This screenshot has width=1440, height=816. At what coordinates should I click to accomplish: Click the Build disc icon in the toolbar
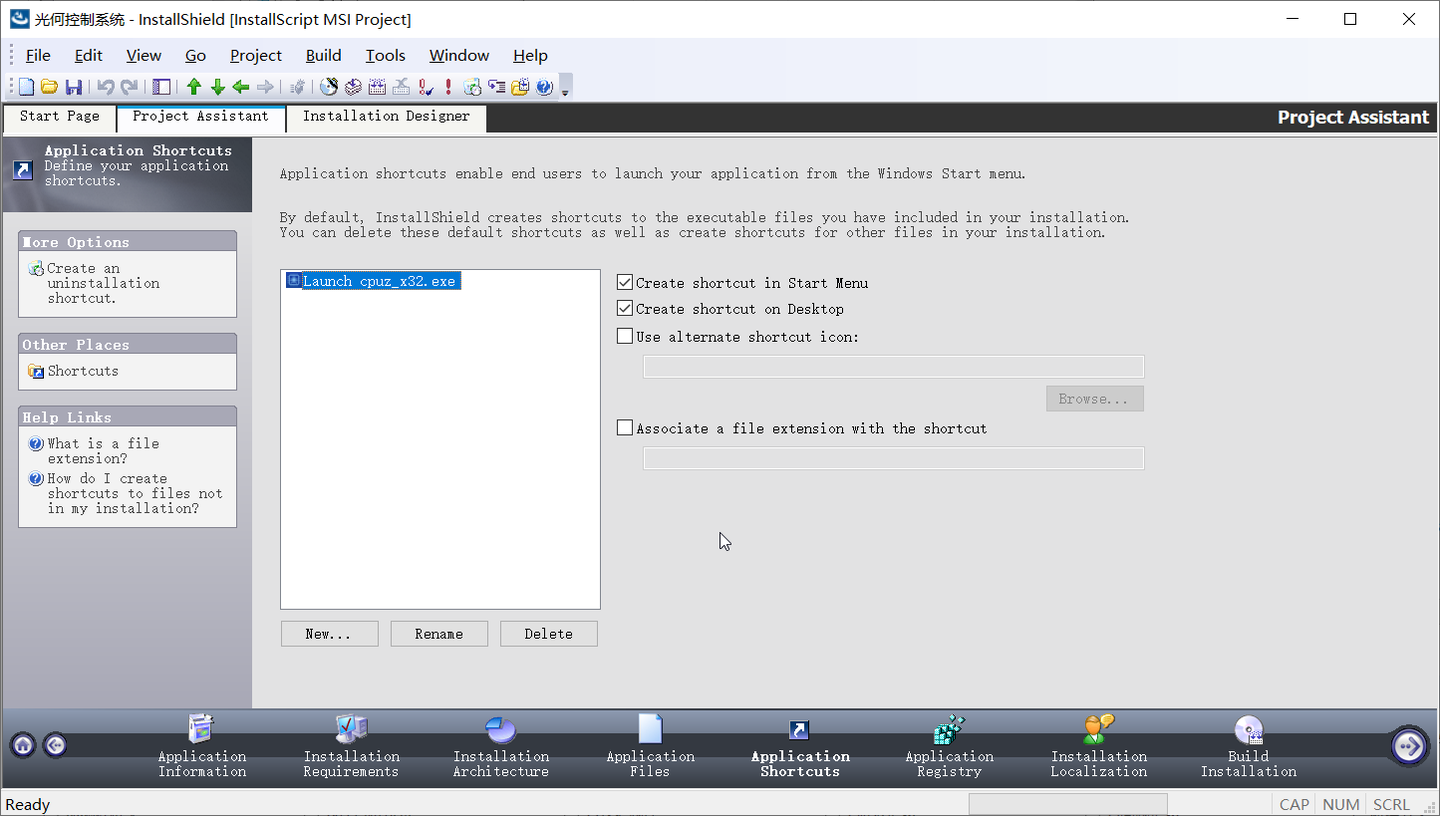(328, 87)
